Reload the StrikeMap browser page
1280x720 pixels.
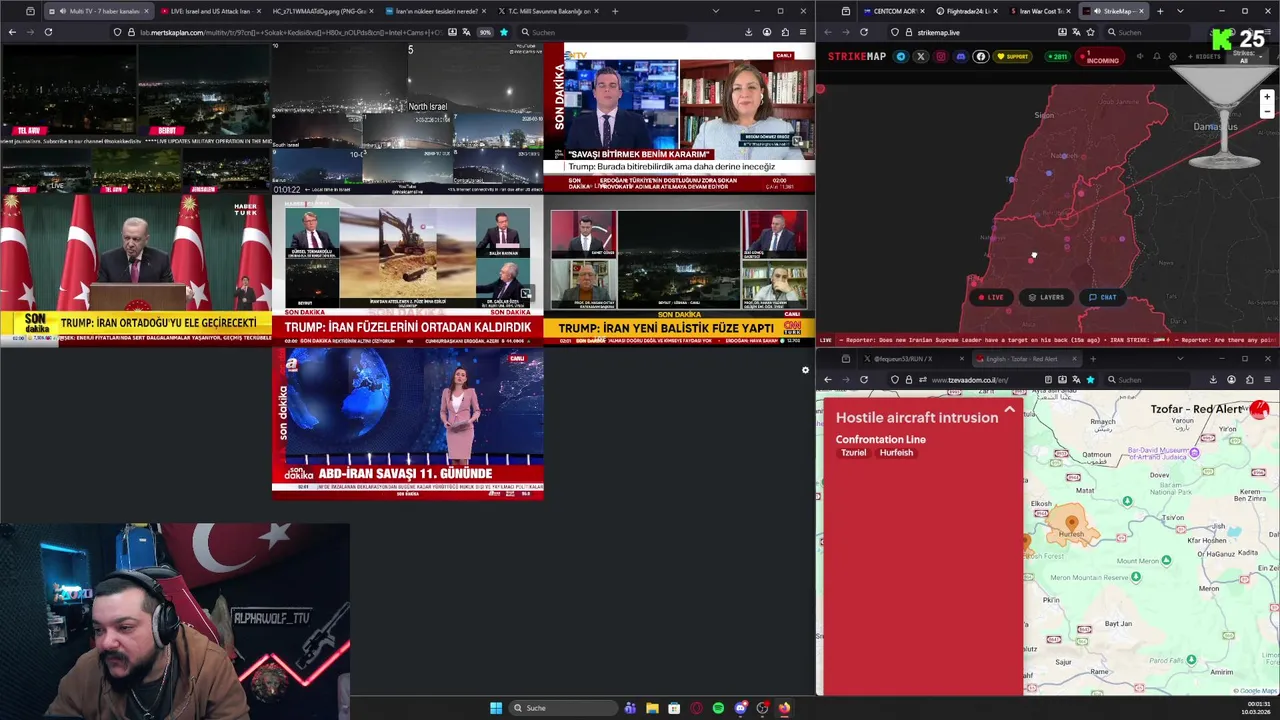(x=864, y=32)
